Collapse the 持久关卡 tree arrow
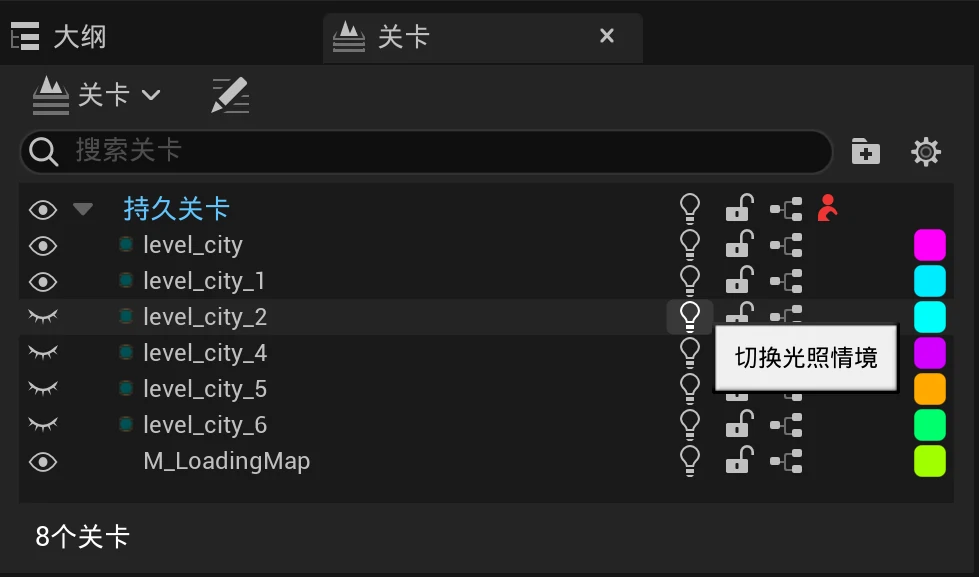The height and width of the screenshot is (577, 979). tap(82, 209)
